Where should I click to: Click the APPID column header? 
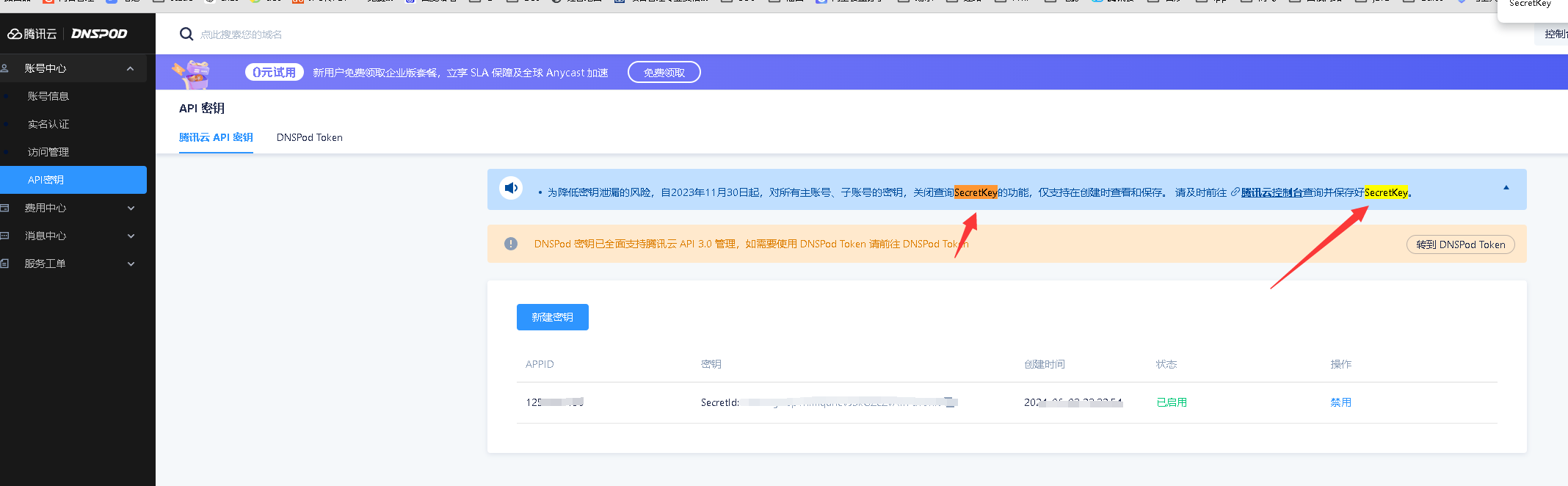tap(540, 364)
